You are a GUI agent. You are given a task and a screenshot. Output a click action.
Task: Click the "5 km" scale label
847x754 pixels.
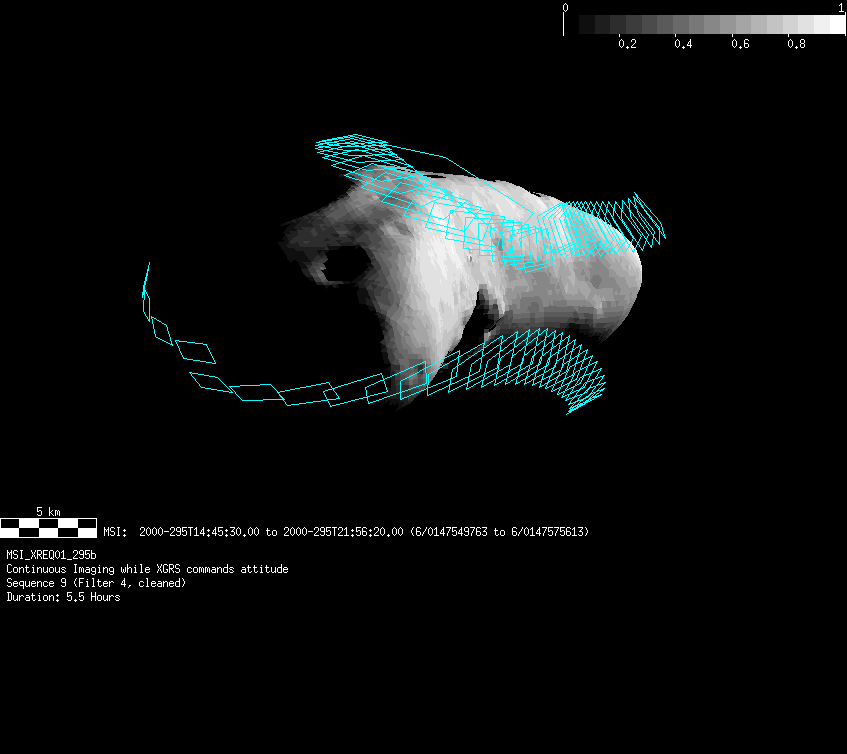pyautogui.click(x=48, y=512)
